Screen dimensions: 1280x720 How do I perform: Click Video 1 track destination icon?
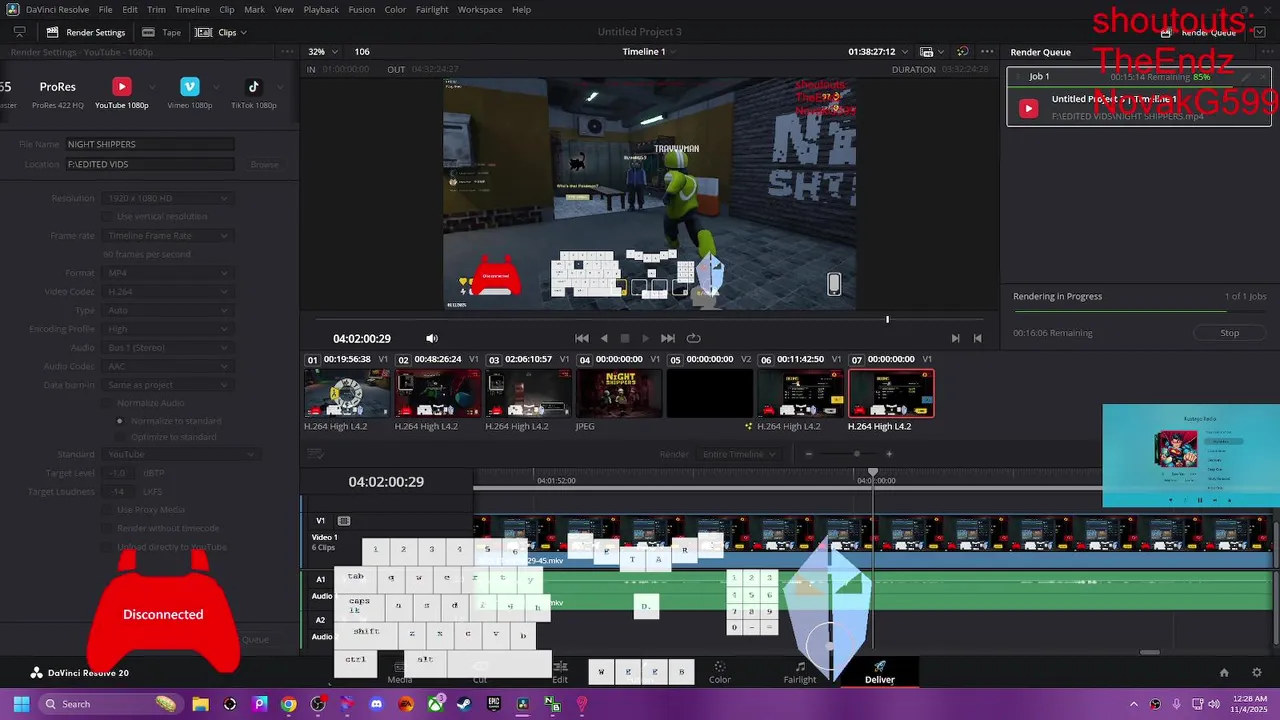[x=344, y=521]
